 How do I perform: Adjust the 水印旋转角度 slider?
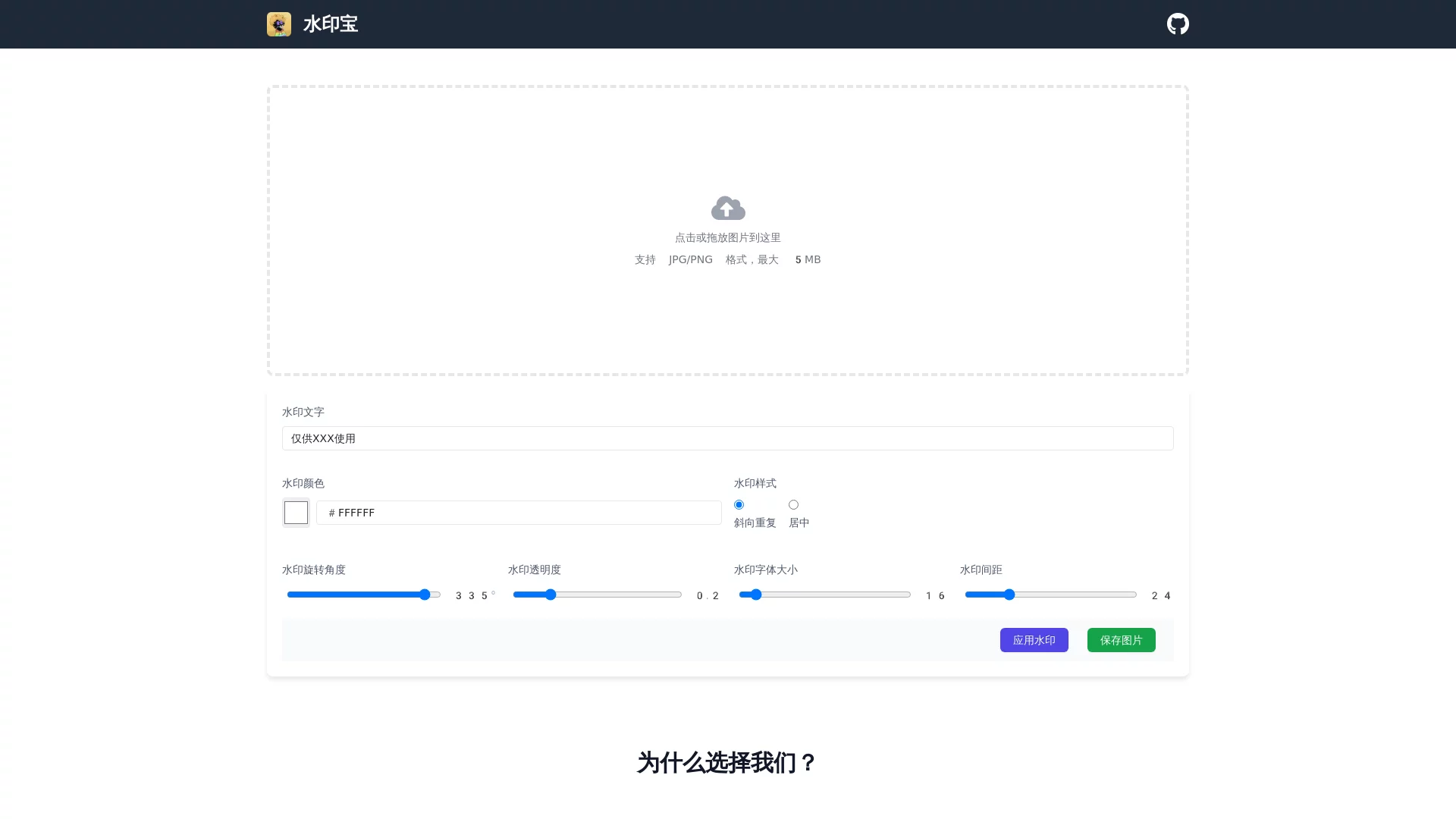click(x=425, y=595)
